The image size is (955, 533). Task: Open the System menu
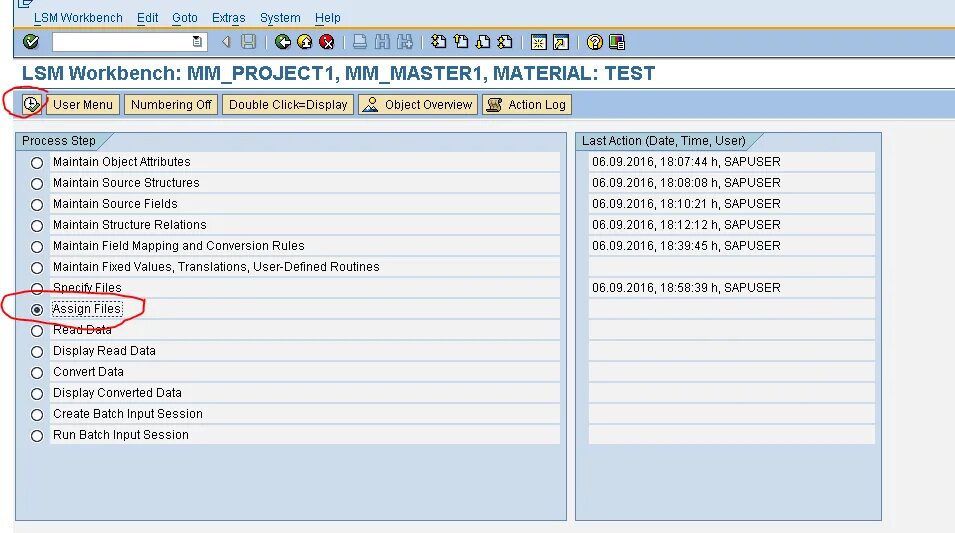[280, 18]
